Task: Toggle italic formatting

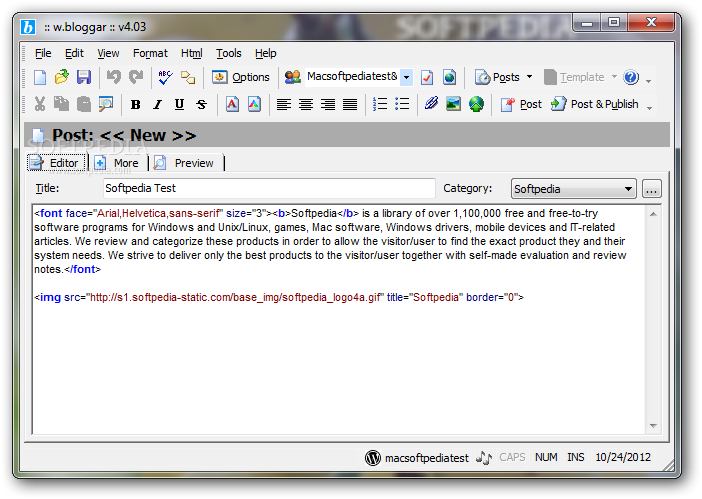Action: [x=157, y=105]
